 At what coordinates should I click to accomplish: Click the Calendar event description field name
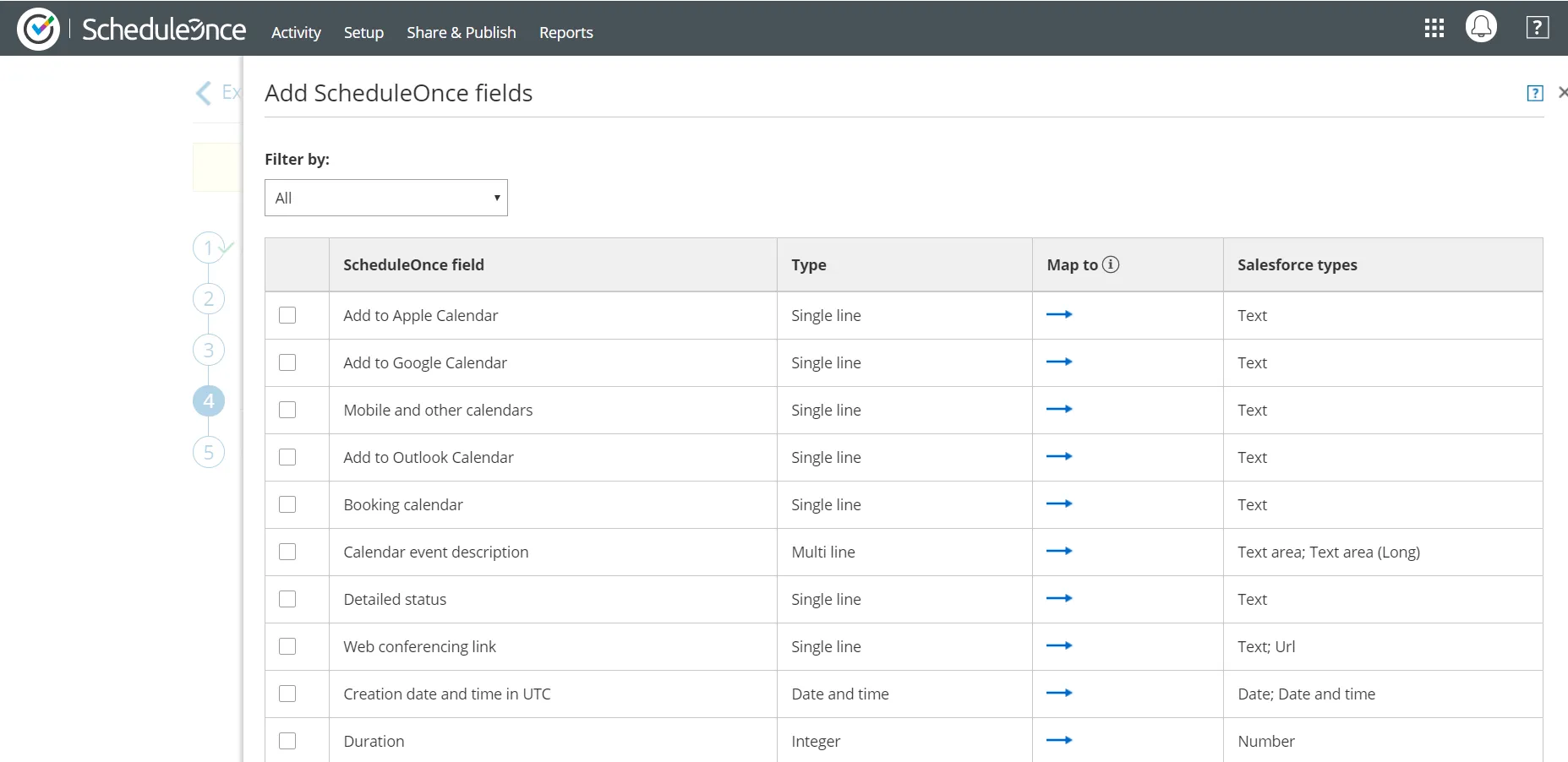point(436,552)
